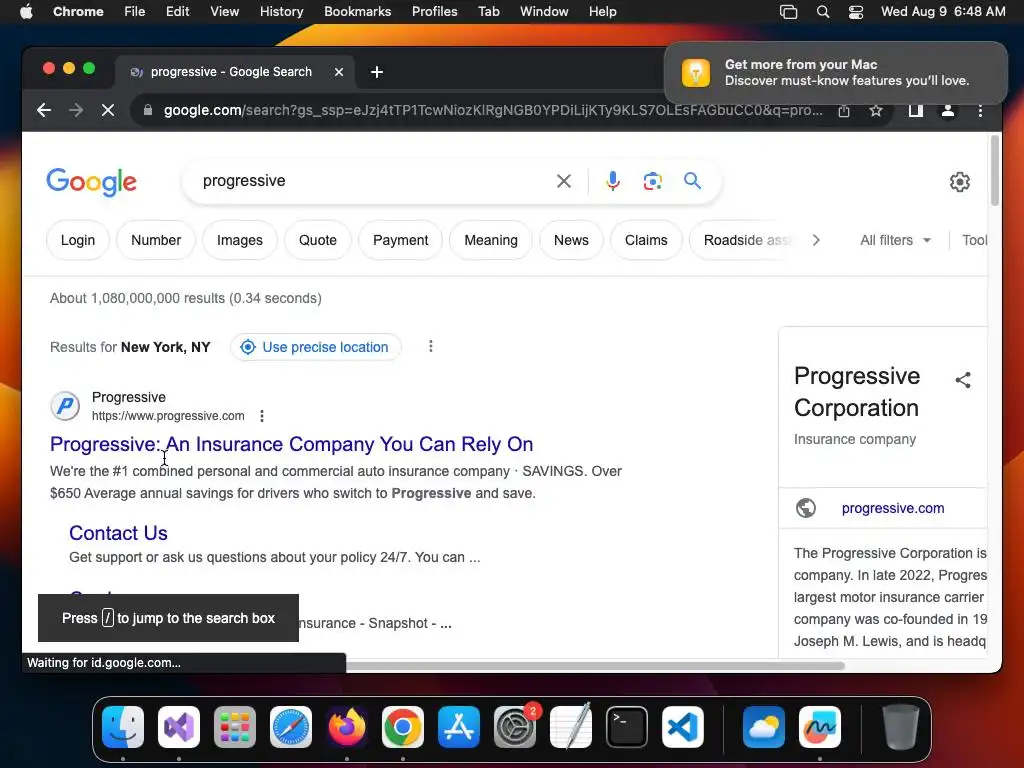This screenshot has width=1024, height=768.
Task: Open Visual Studio Code from the Dock
Action: 682,727
